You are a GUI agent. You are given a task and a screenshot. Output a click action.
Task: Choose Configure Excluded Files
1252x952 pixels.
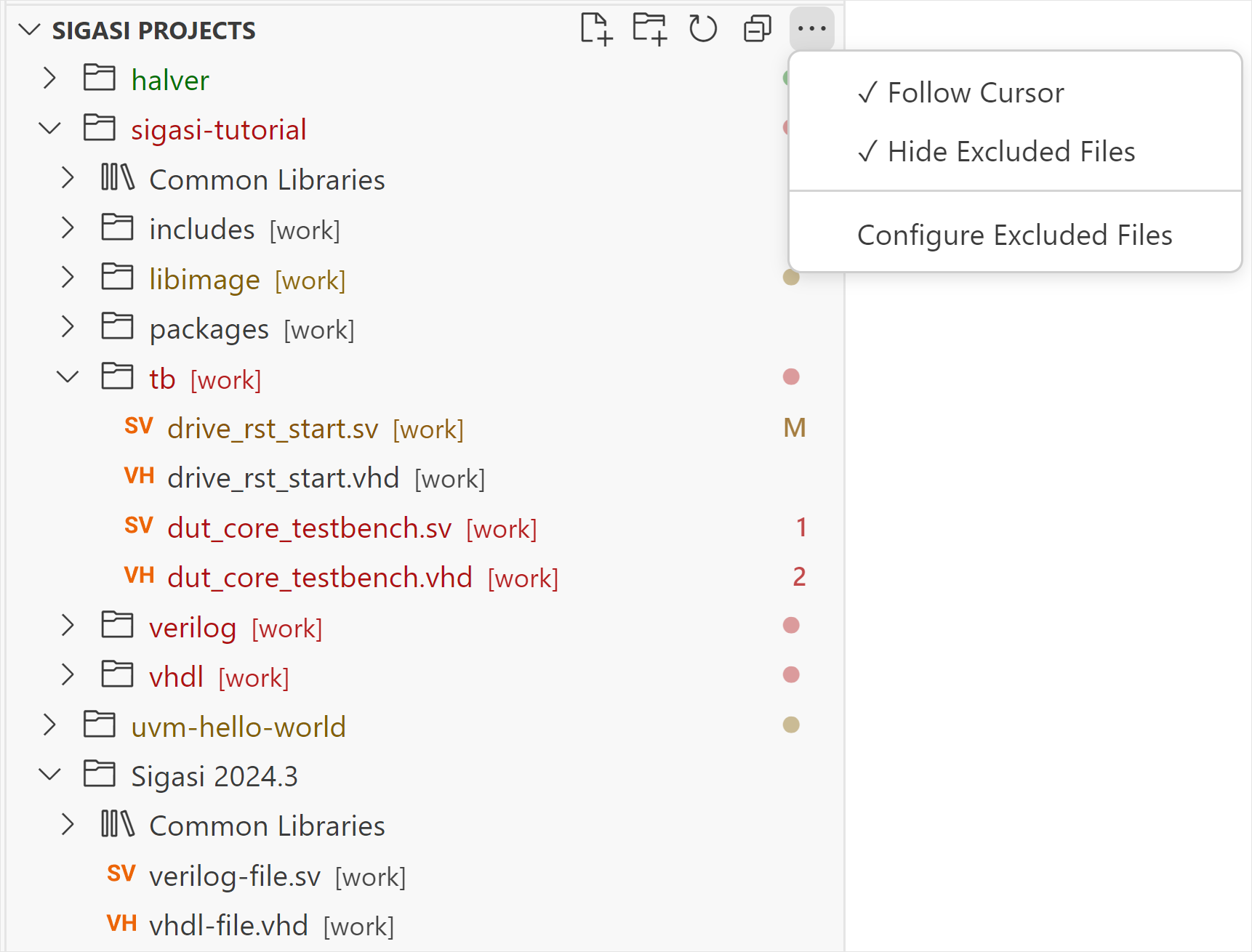click(1014, 235)
